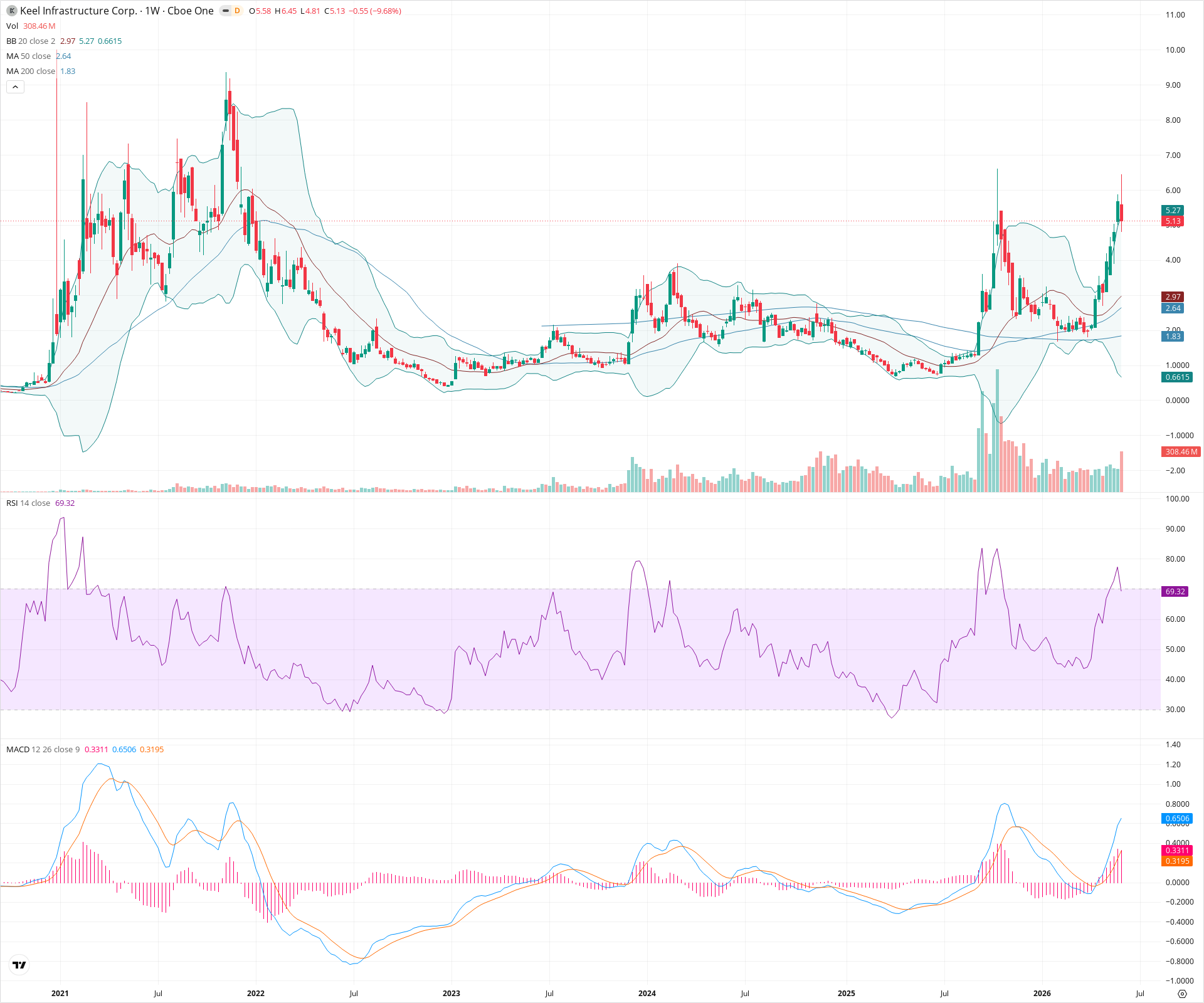
Task: Click the 2022 label on the time axis
Action: (256, 993)
